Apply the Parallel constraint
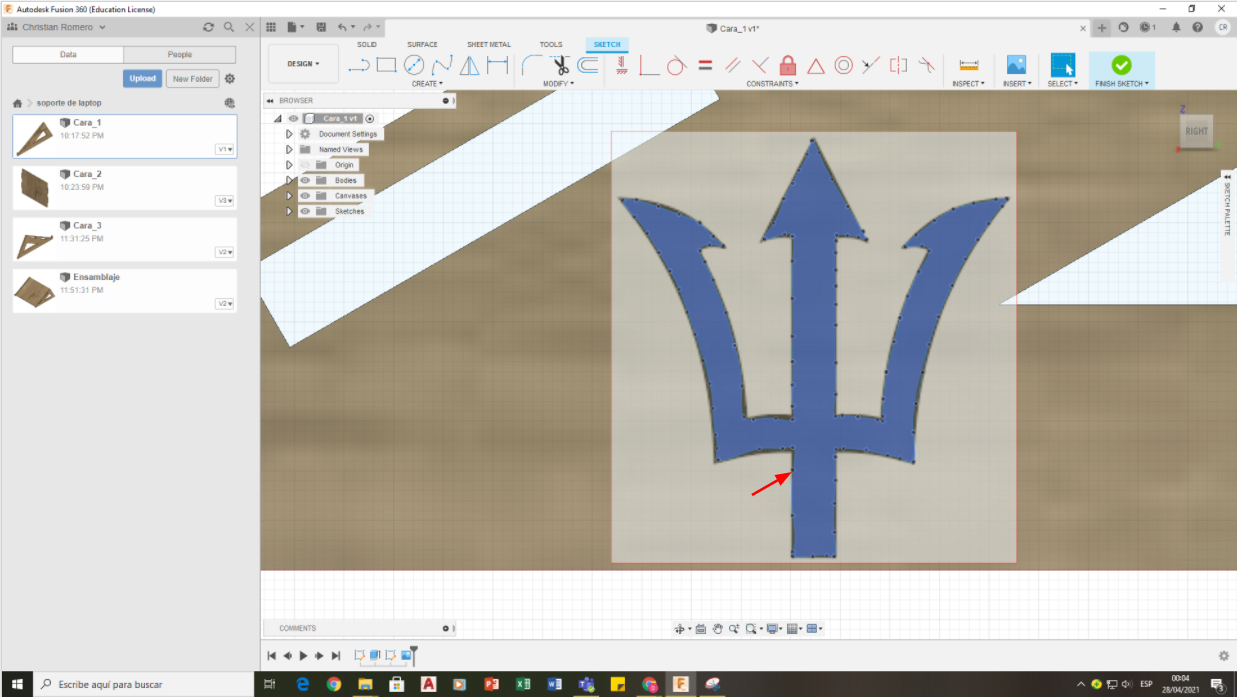Screen dimensions: 1237x697 click(x=732, y=66)
